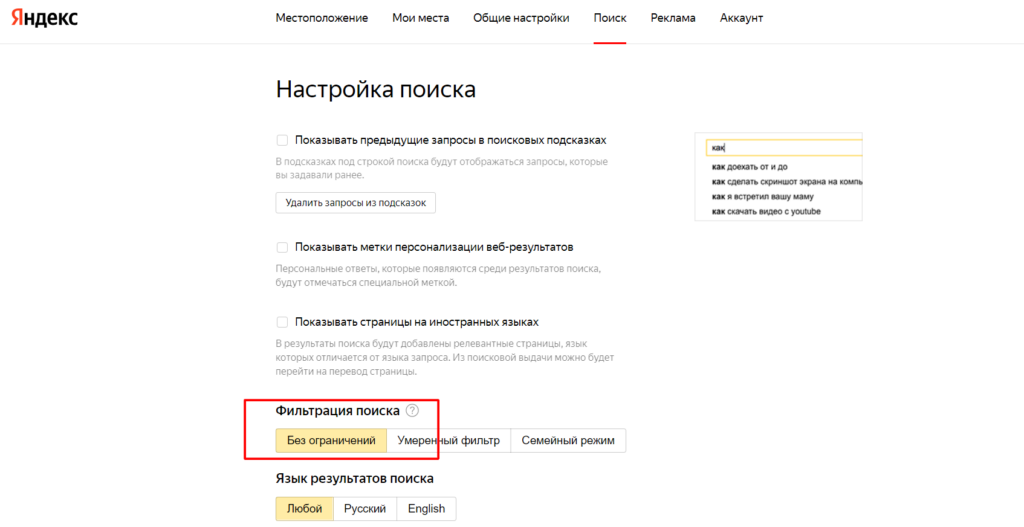The image size is (1024, 527).
Task: Click the suggestions preview search field
Action: [x=784, y=148]
